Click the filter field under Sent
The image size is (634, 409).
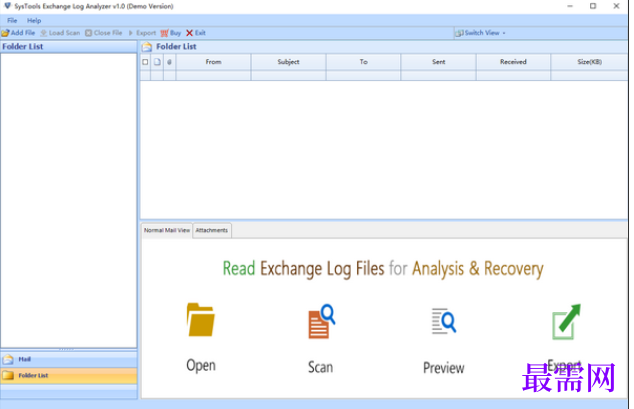coord(438,75)
